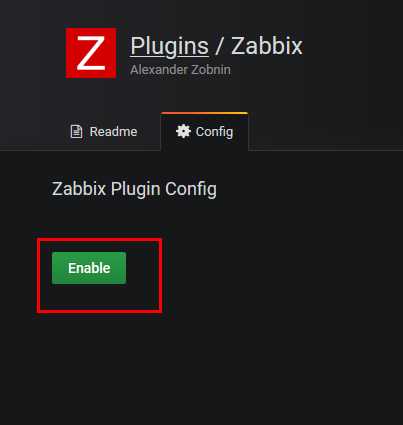Go back to the Plugins list link
403x425 pixels.
pyautogui.click(x=169, y=46)
